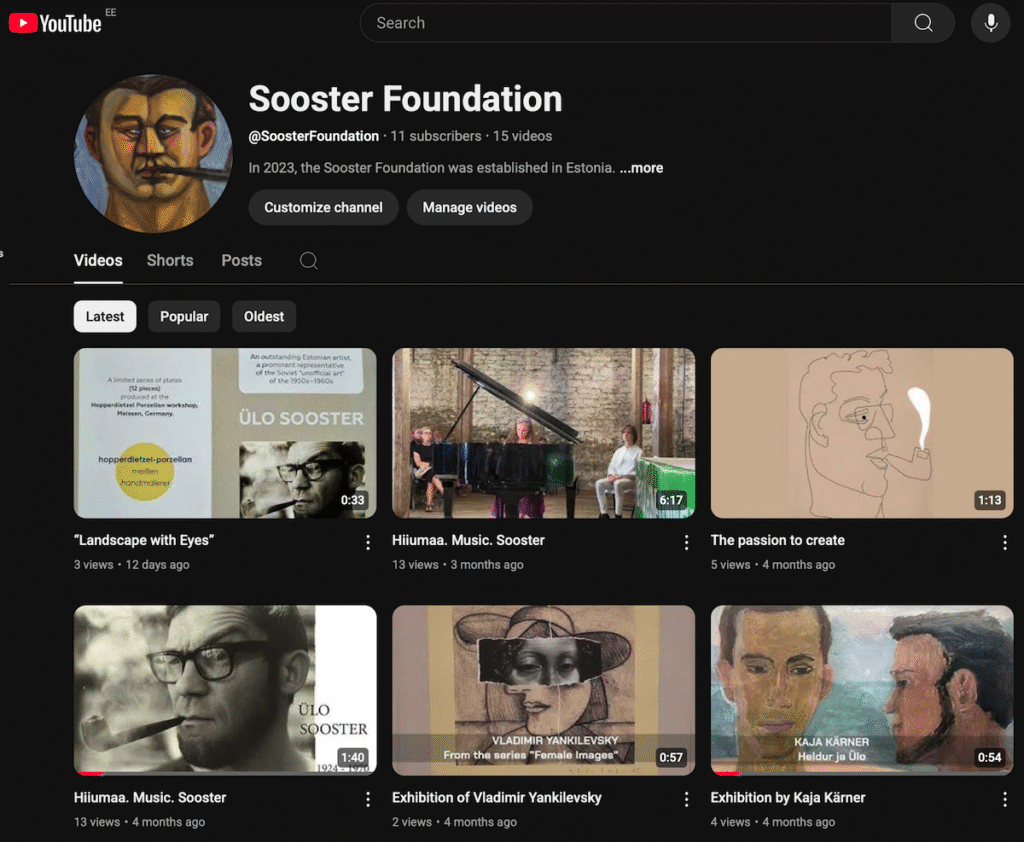This screenshot has height=842, width=1024.
Task: Open the "Landscape with Eyes" video title
Action: point(144,540)
